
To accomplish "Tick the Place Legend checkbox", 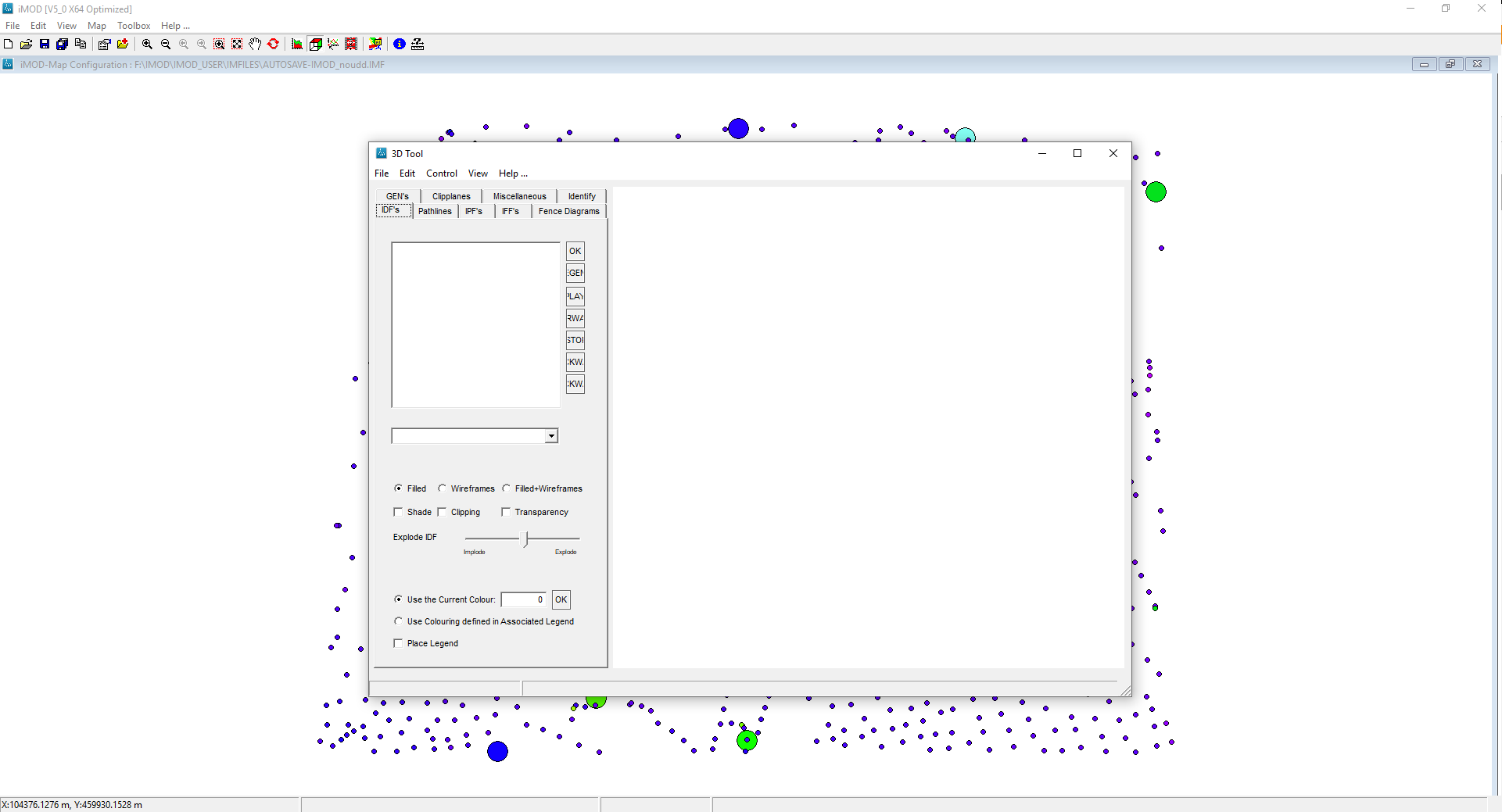I will click(398, 643).
